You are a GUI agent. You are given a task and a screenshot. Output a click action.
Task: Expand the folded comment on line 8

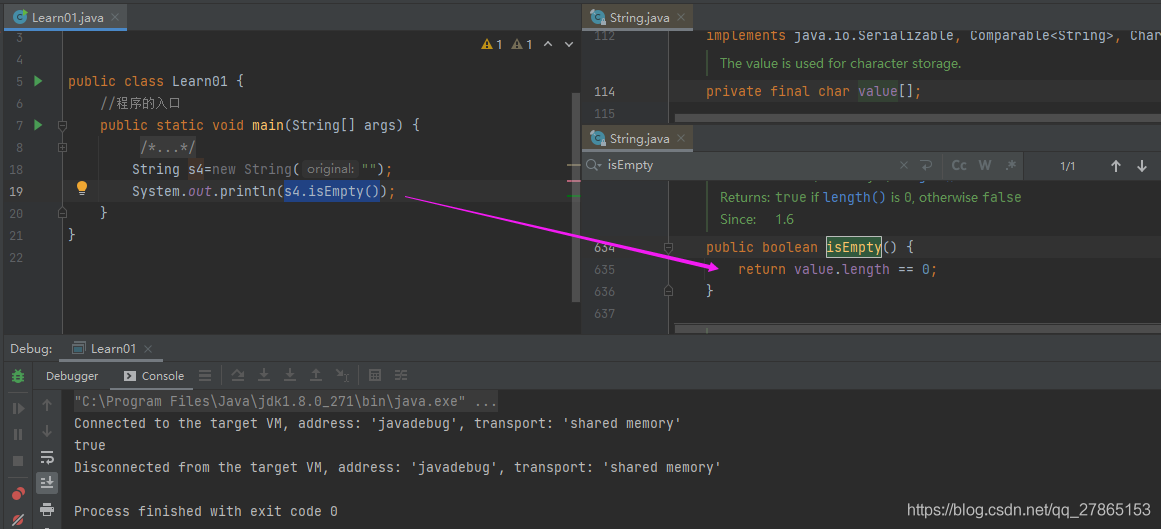pyautogui.click(x=62, y=147)
